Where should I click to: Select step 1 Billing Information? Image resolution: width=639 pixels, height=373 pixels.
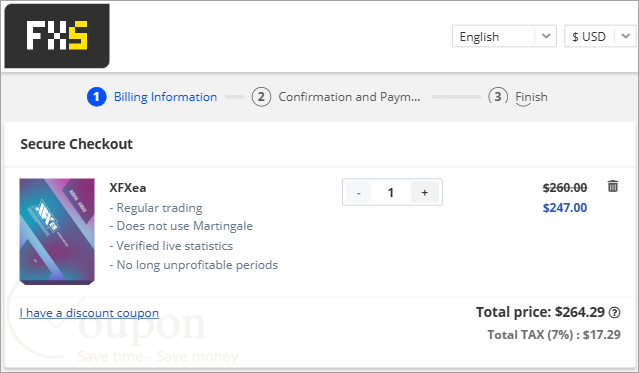[x=152, y=97]
